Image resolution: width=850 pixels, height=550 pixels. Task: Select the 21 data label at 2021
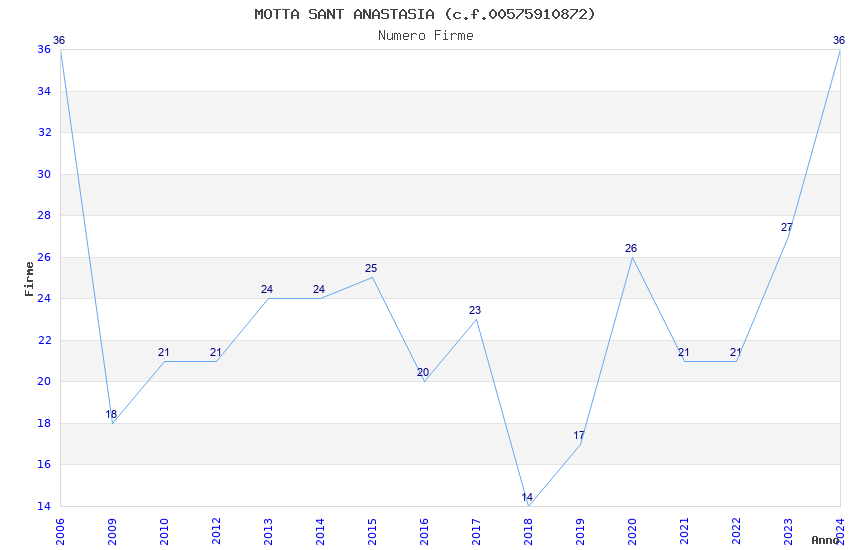(683, 352)
